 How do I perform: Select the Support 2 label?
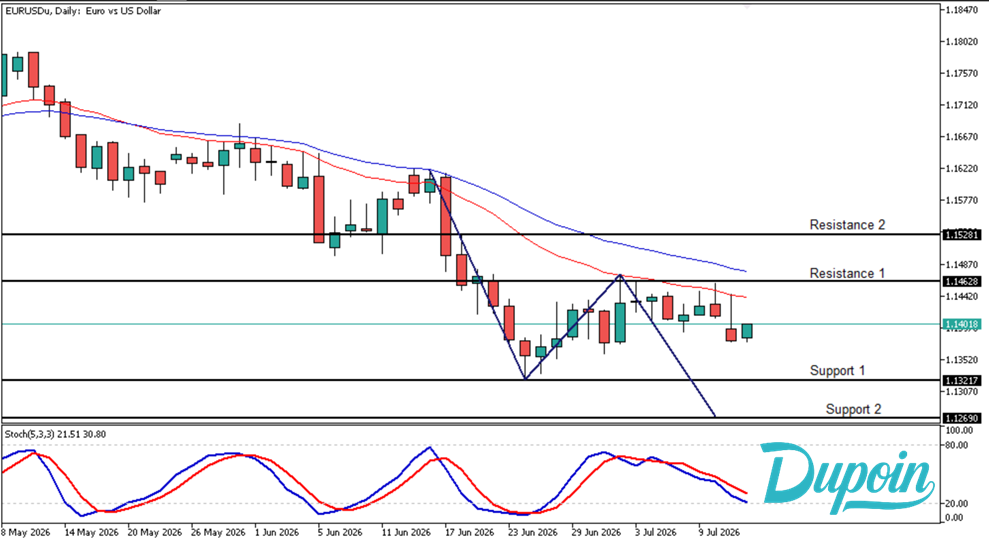point(853,409)
